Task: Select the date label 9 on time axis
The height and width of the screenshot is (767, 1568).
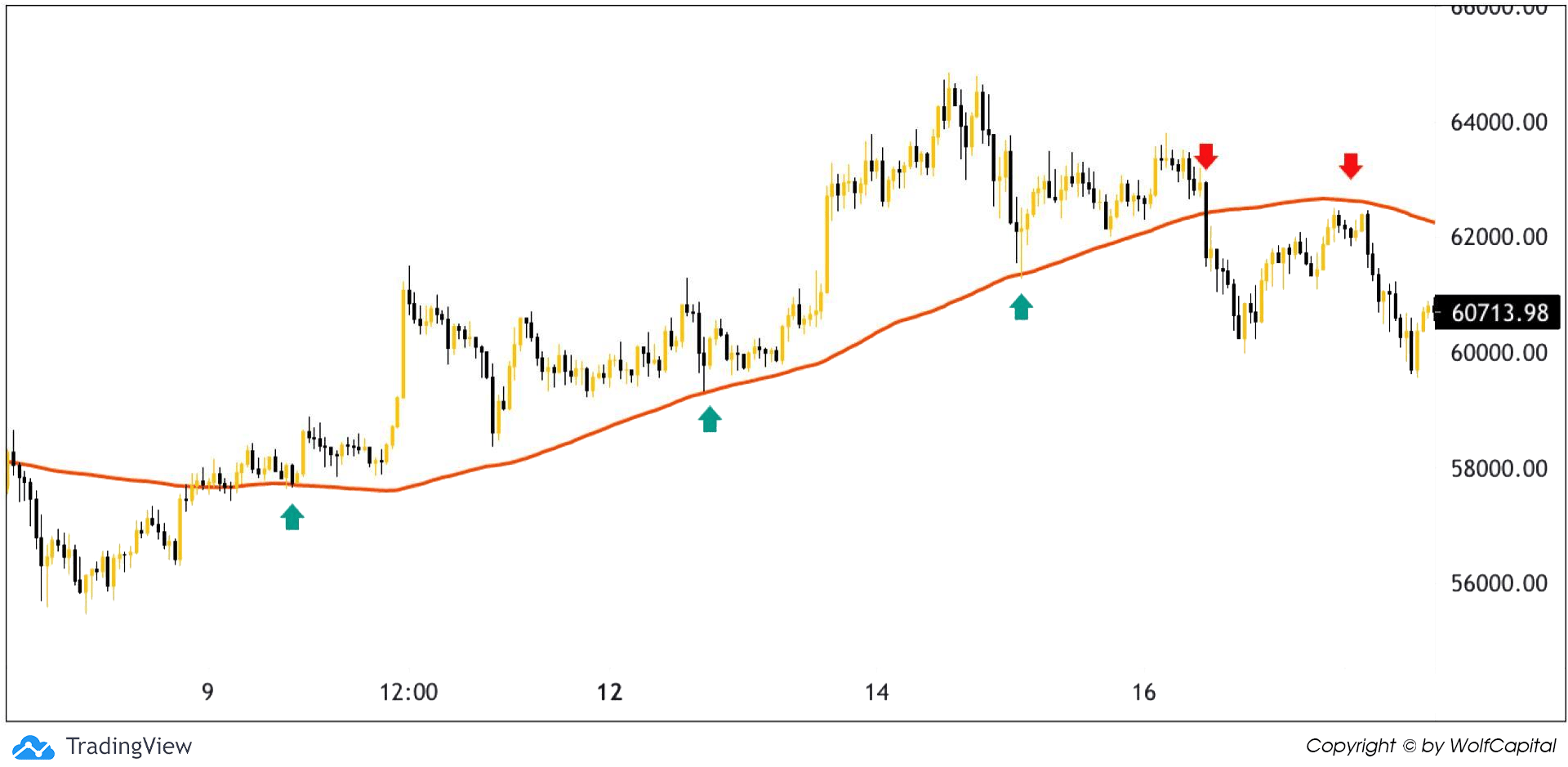Action: pos(207,692)
